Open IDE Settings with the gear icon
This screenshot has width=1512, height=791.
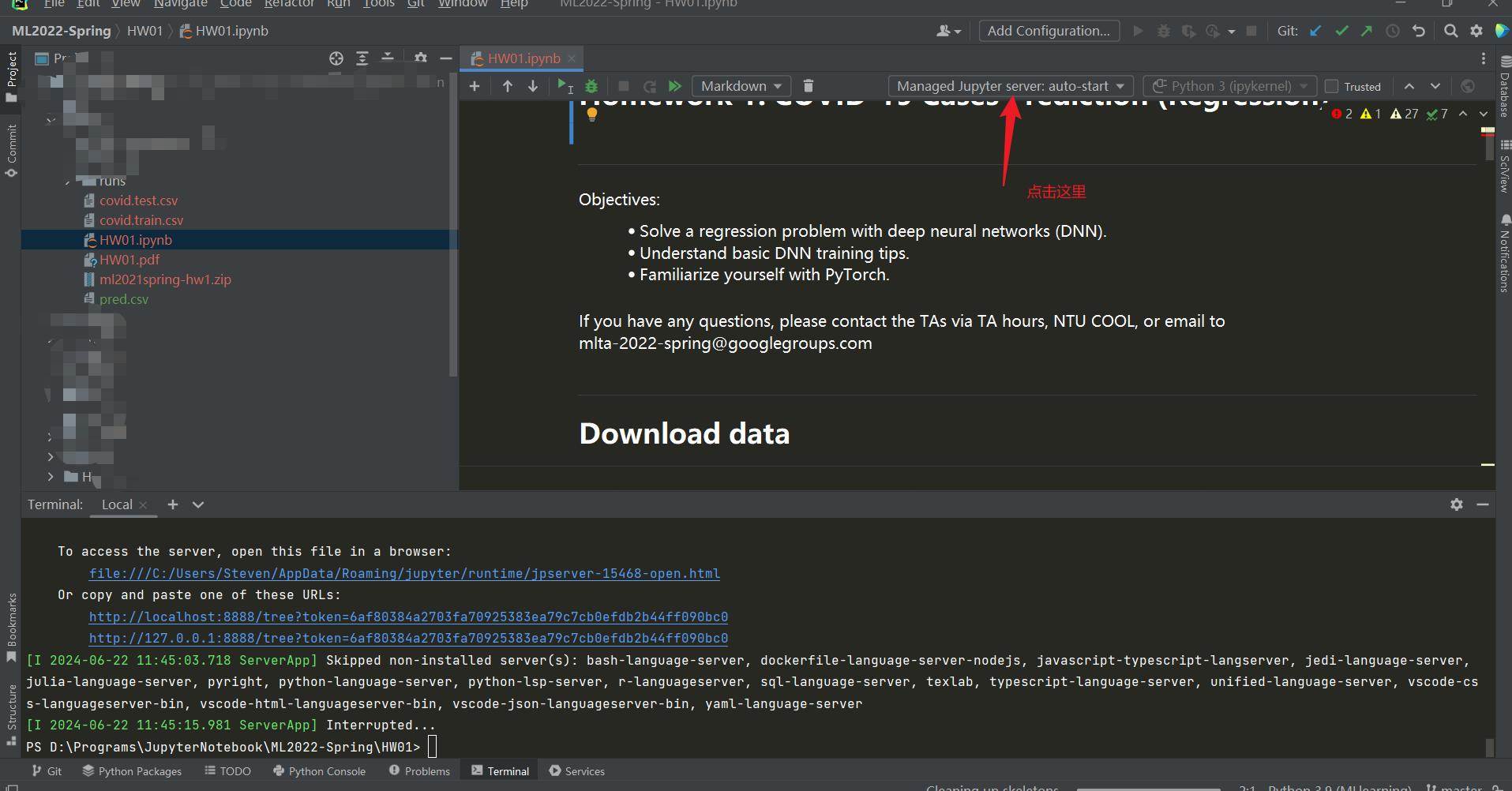(1476, 31)
